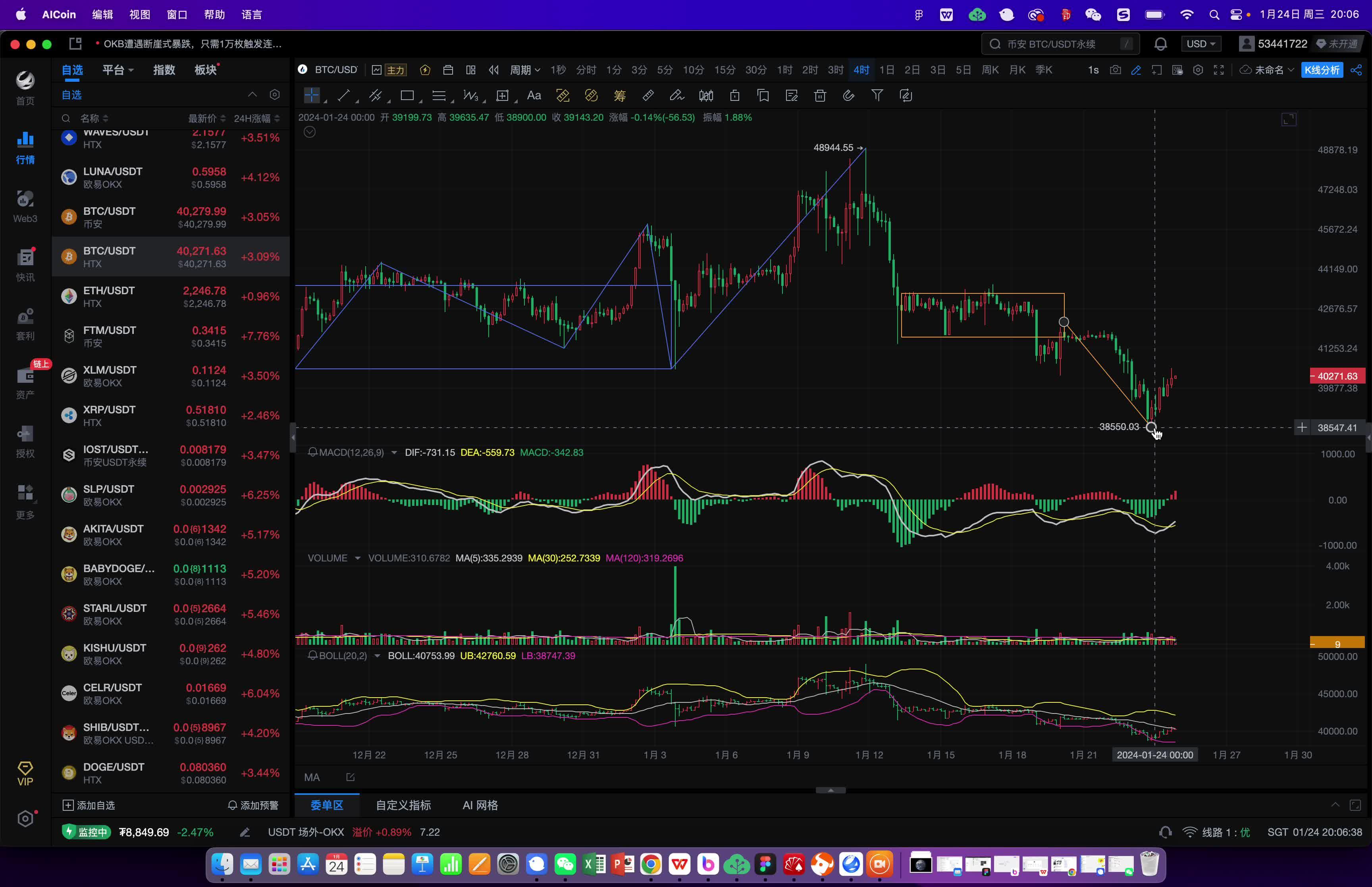Select the 1日 timeframe
1372x887 pixels.
pyautogui.click(x=886, y=70)
